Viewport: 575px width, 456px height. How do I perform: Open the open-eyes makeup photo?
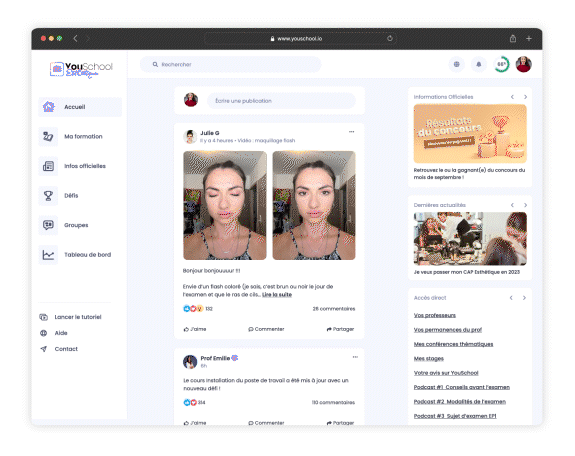314,205
